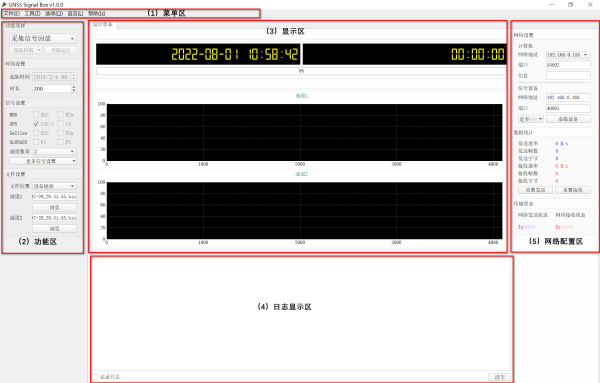Expand the 更多信号设置 dropdown button

43,161
